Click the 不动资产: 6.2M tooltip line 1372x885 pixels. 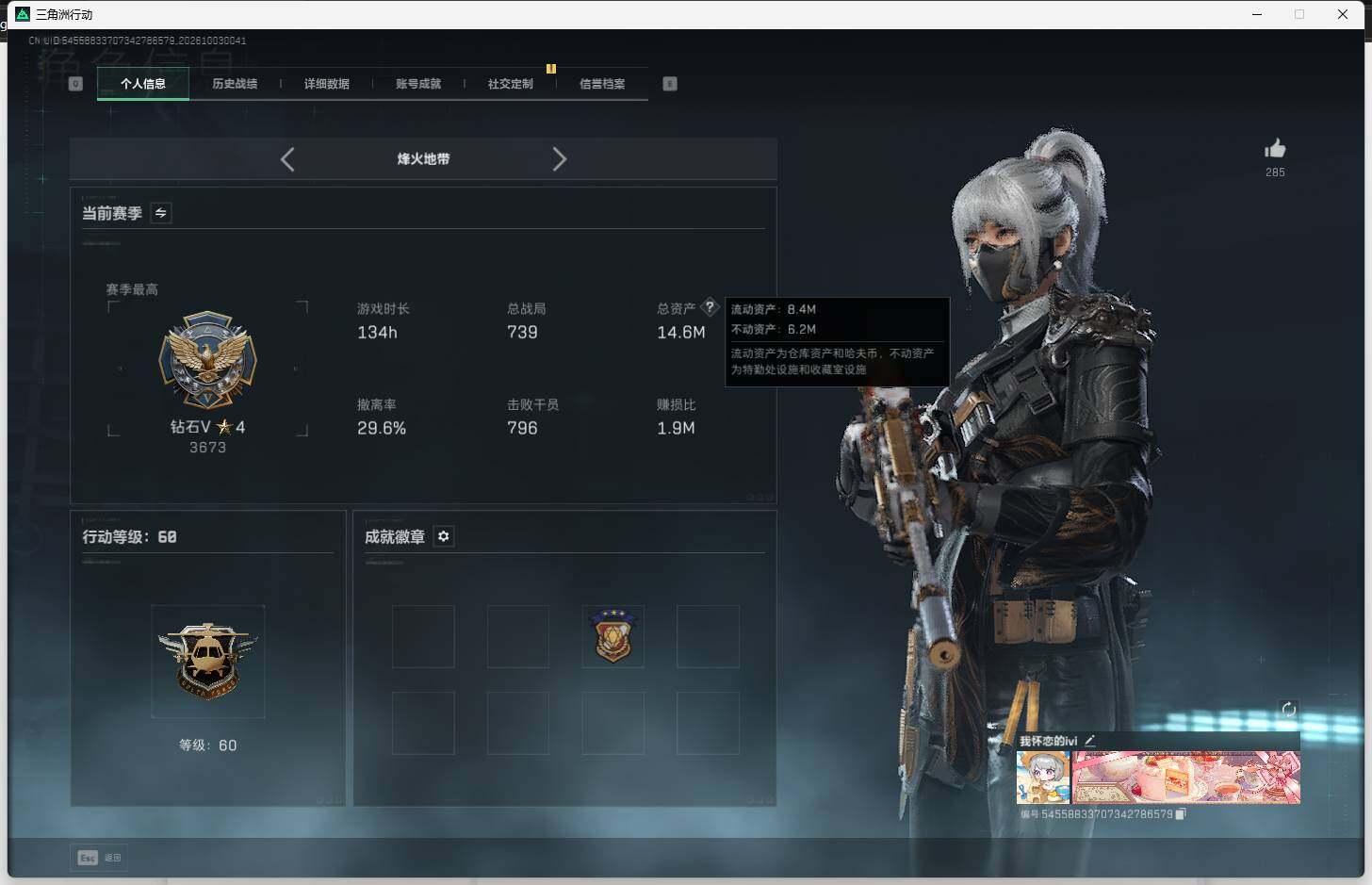774,329
